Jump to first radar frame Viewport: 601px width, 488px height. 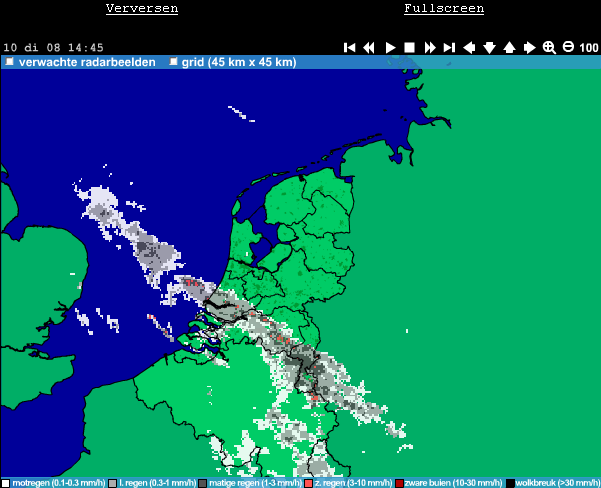350,48
